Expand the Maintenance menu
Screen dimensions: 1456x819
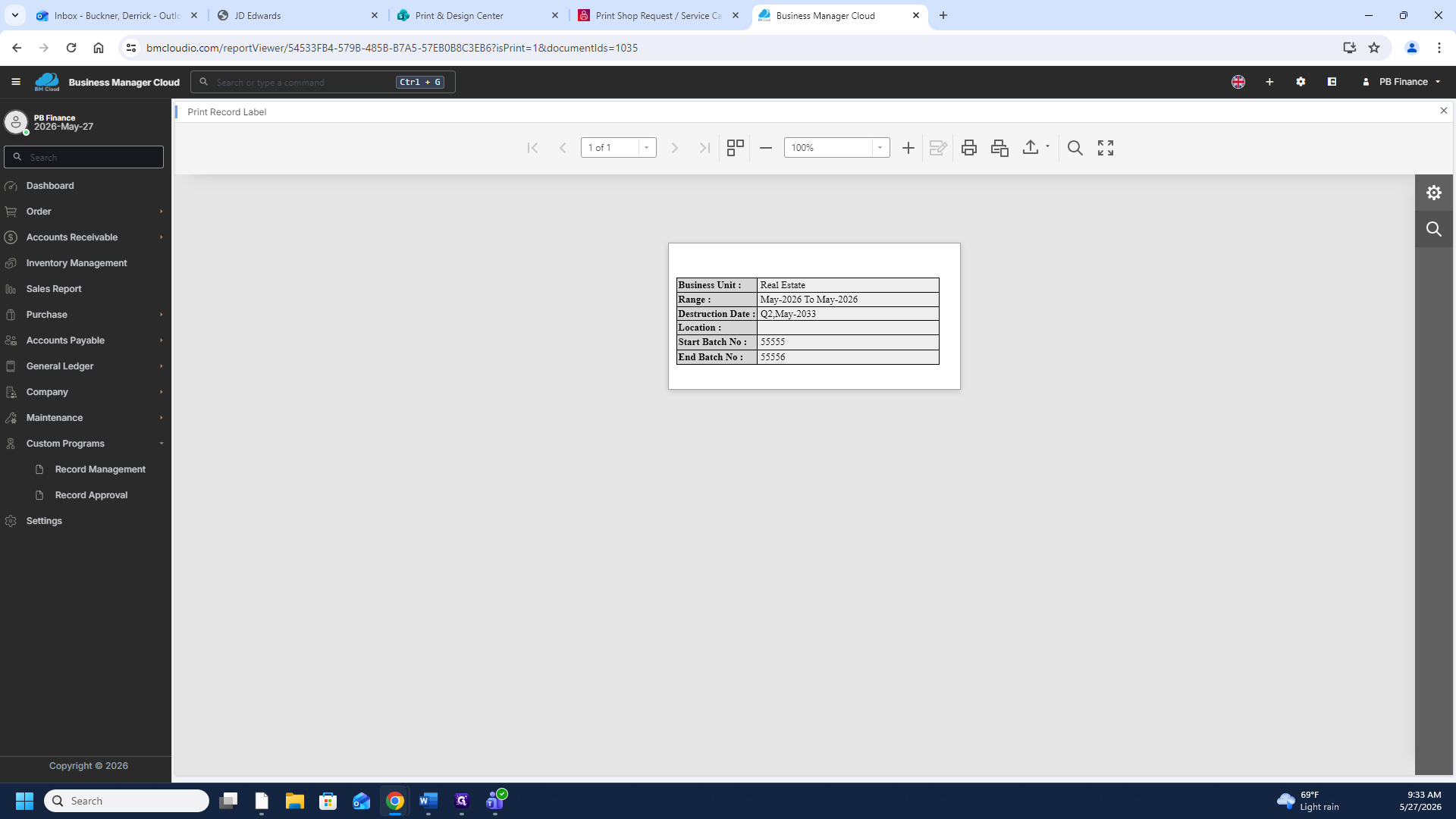click(x=85, y=418)
